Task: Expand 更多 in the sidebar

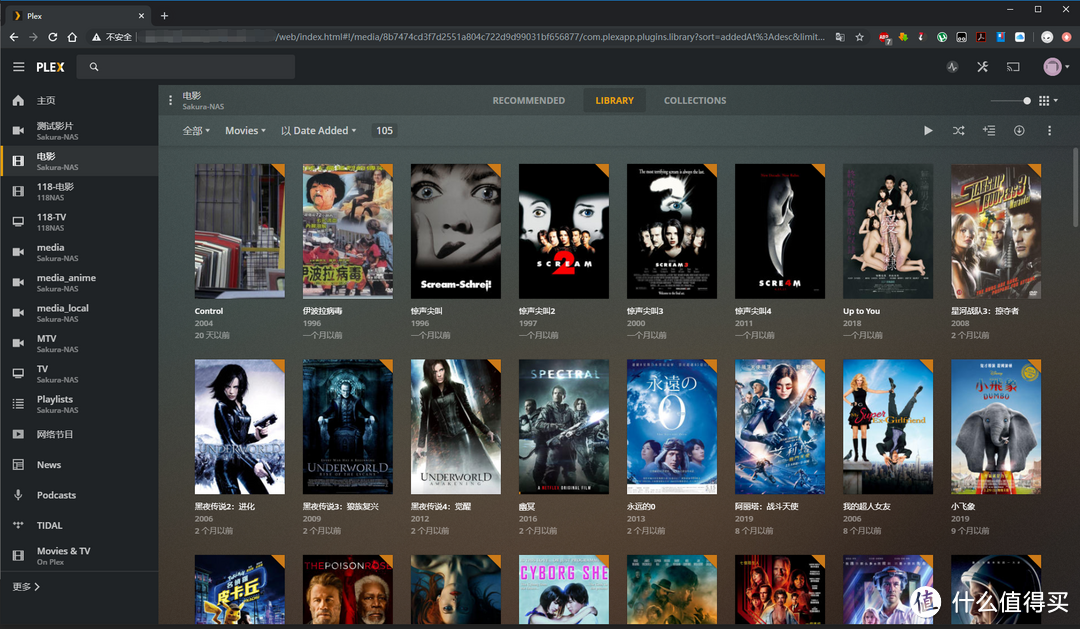Action: coord(26,586)
